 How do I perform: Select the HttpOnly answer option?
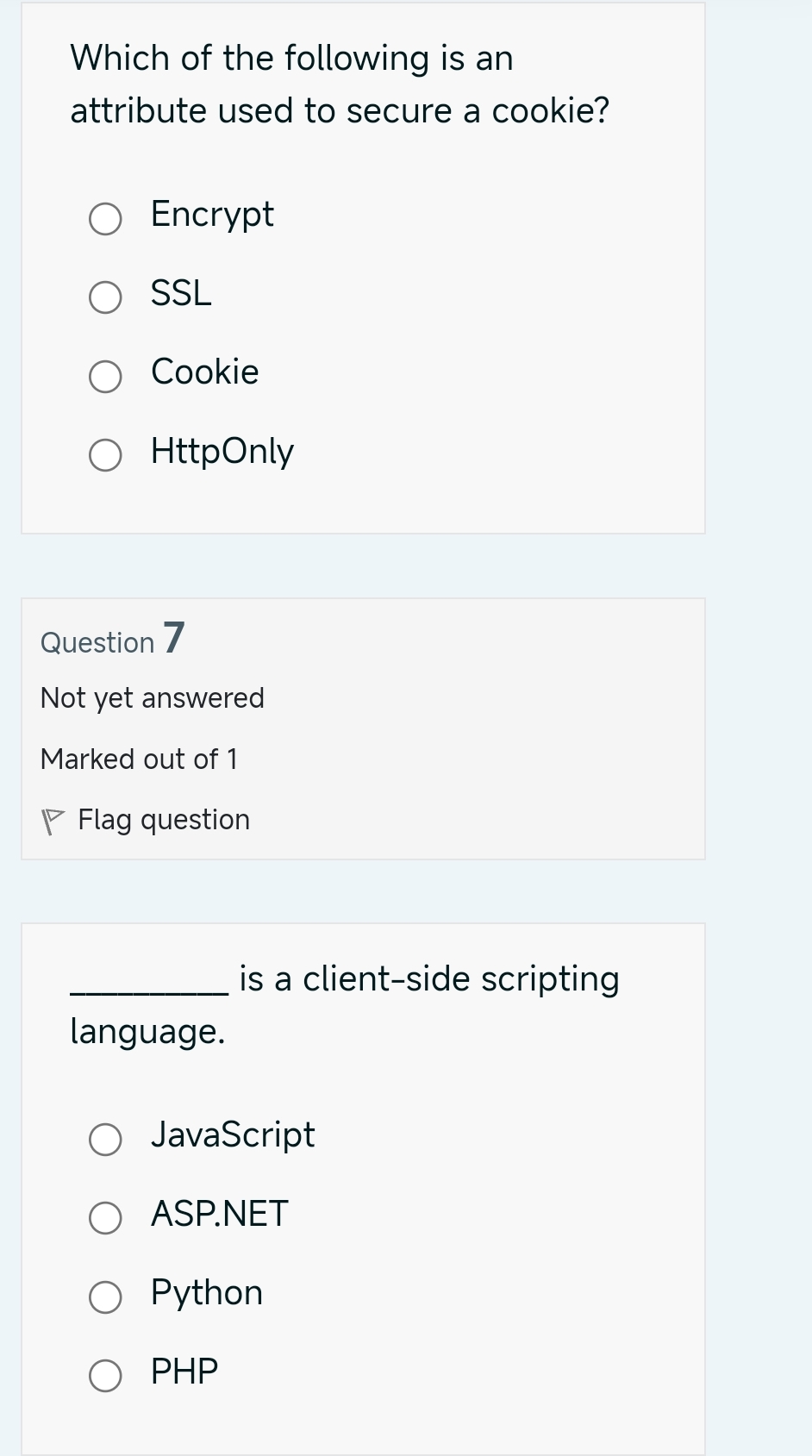[x=104, y=455]
